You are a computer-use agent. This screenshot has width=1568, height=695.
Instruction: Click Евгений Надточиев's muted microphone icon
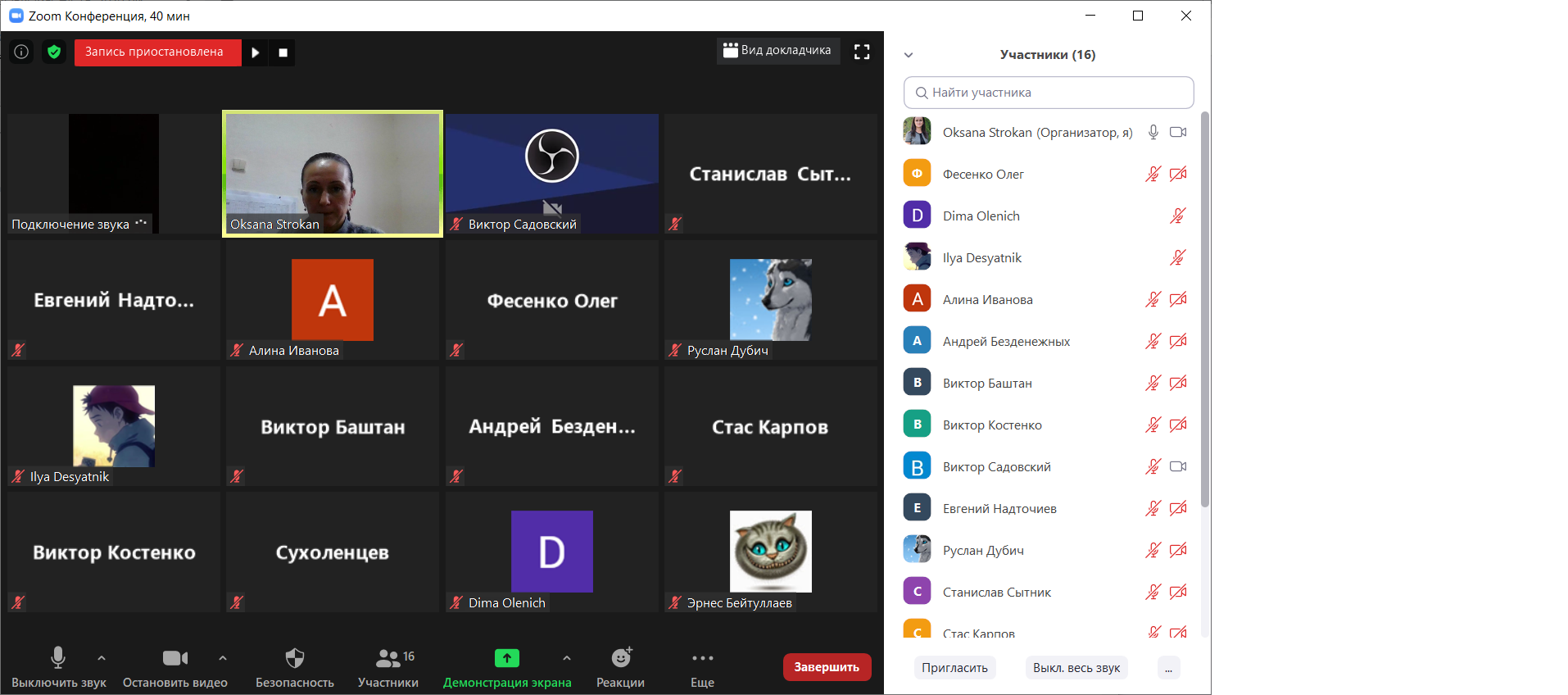1153,508
